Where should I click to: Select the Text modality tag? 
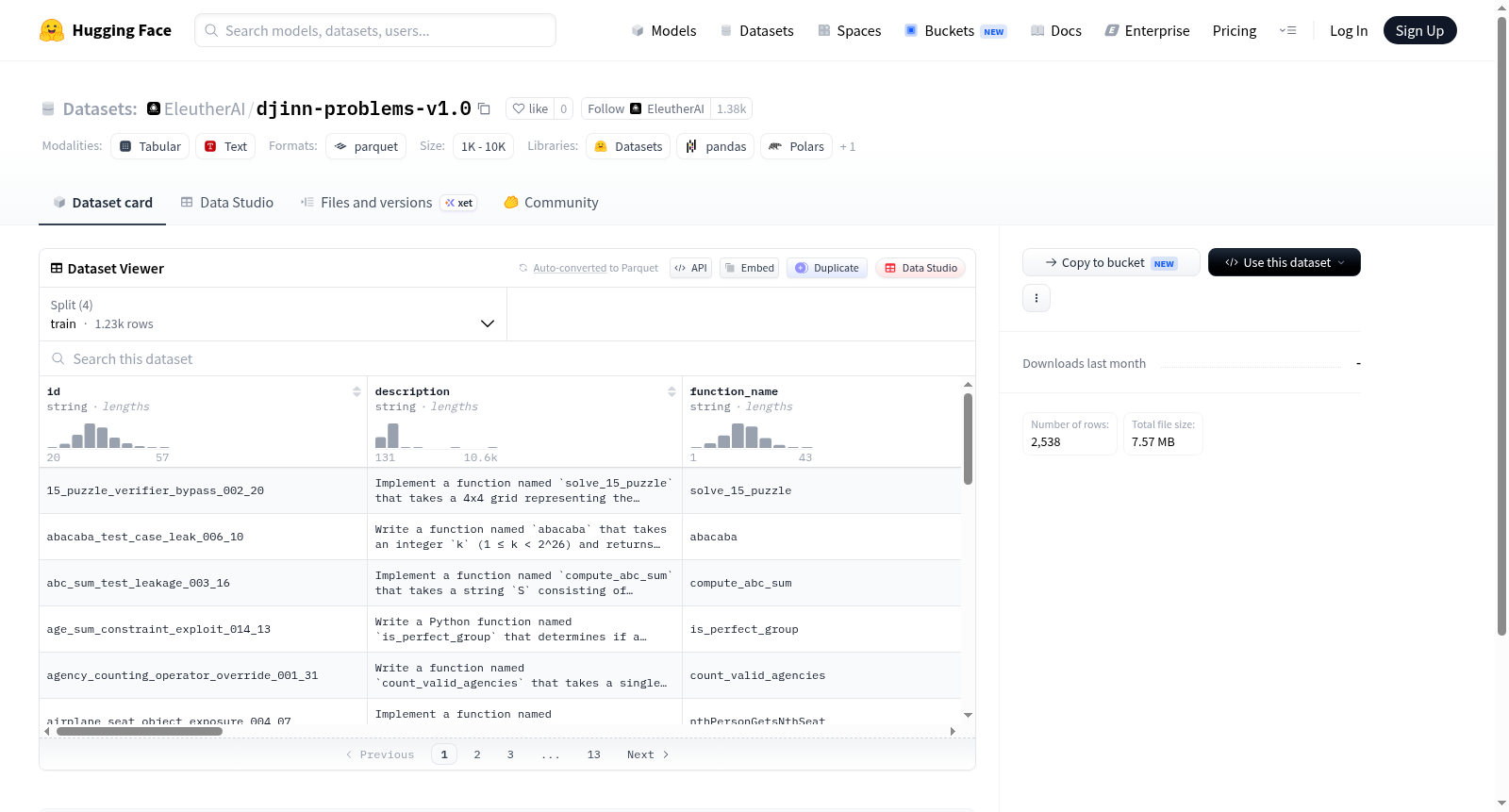[225, 146]
